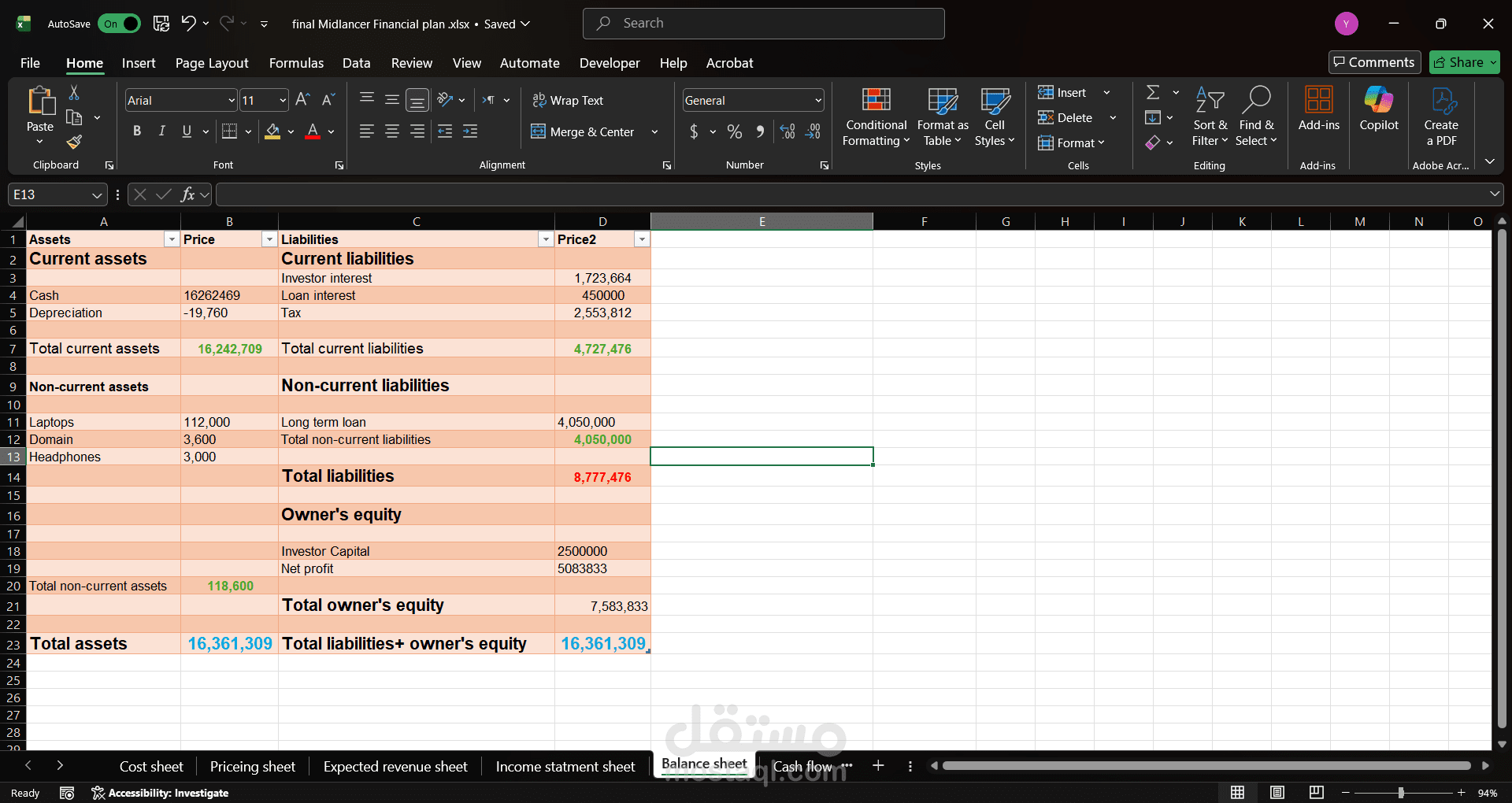This screenshot has height=803, width=1512.
Task: Open the General number format dropdown
Action: point(817,100)
